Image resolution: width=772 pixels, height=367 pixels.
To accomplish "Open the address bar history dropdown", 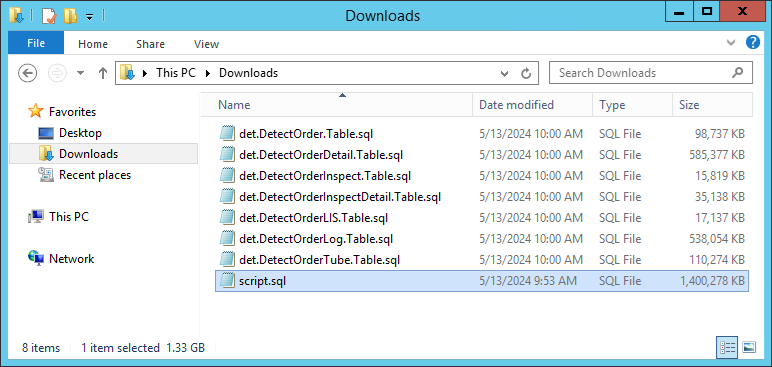I will point(505,73).
